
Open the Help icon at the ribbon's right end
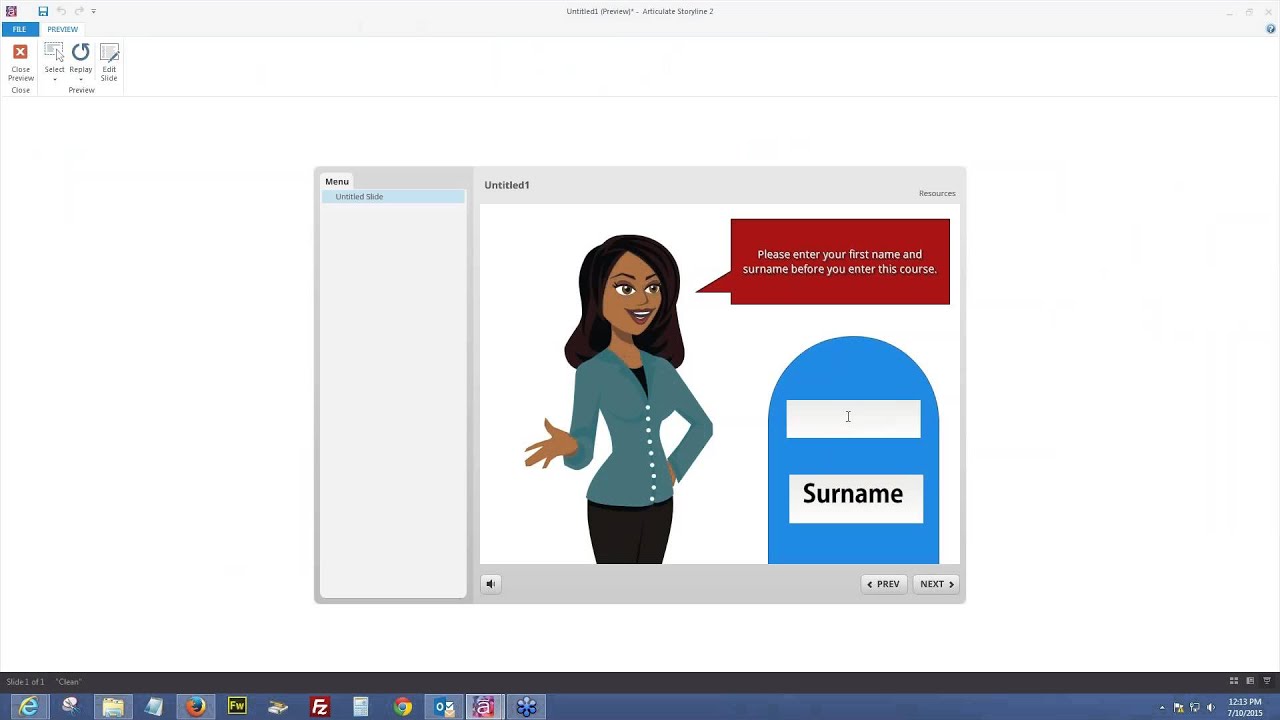pyautogui.click(x=1271, y=29)
